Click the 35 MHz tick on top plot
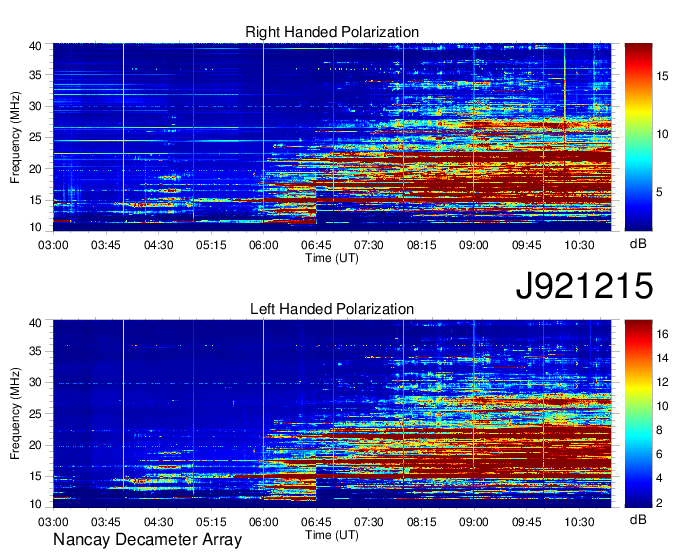The height and width of the screenshot is (552, 680). (x=35, y=75)
